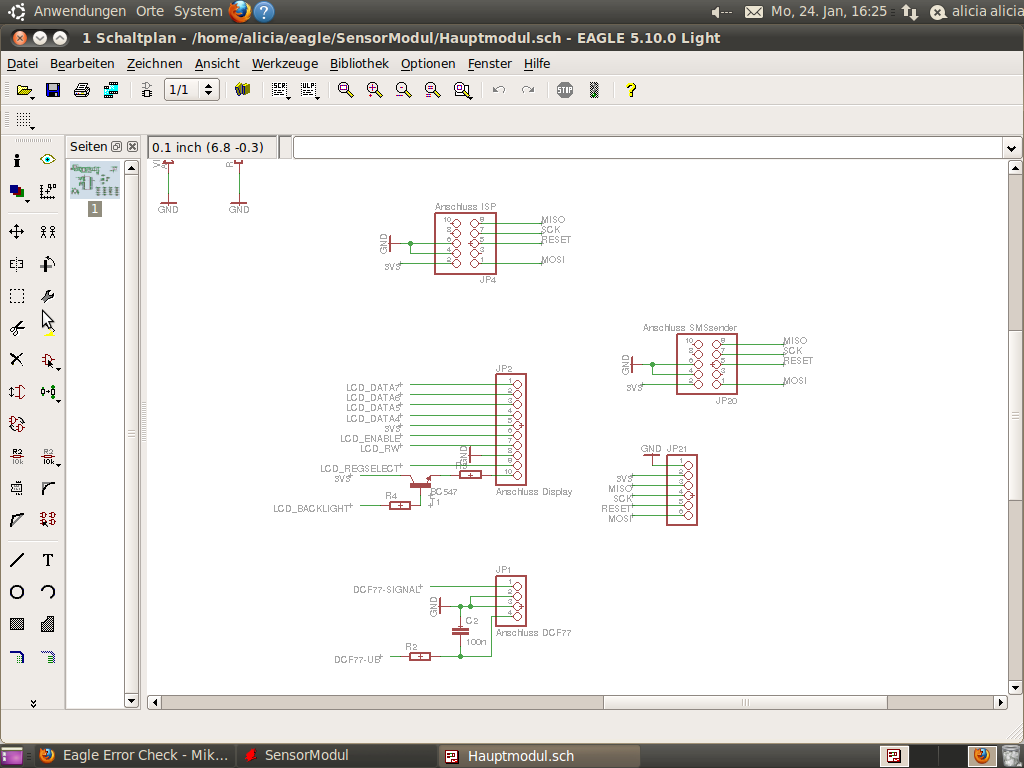Select the Gateswap tool

pos(17,424)
